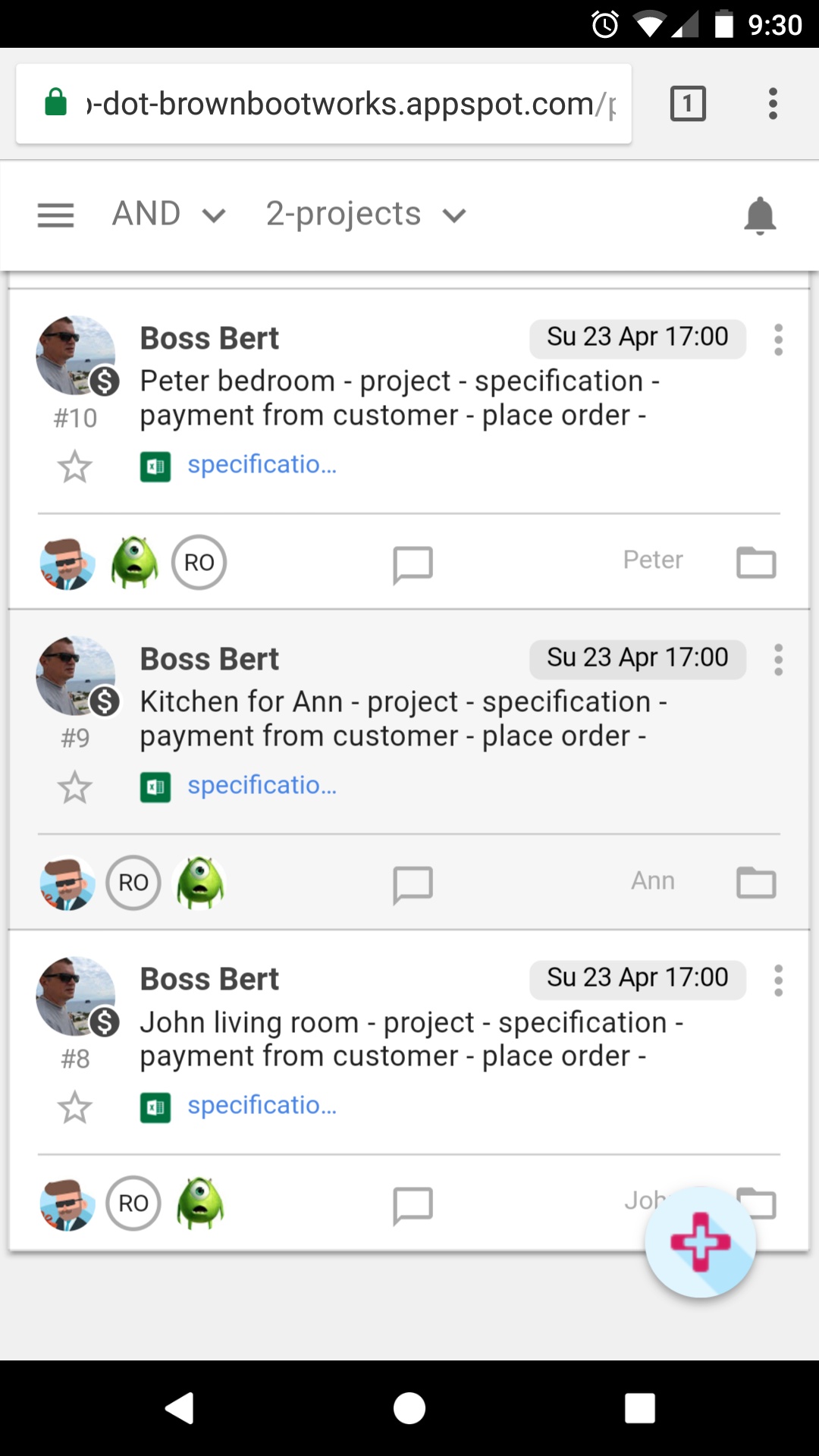819x1456 pixels.
Task: Open the hamburger navigation menu
Action: pyautogui.click(x=56, y=215)
